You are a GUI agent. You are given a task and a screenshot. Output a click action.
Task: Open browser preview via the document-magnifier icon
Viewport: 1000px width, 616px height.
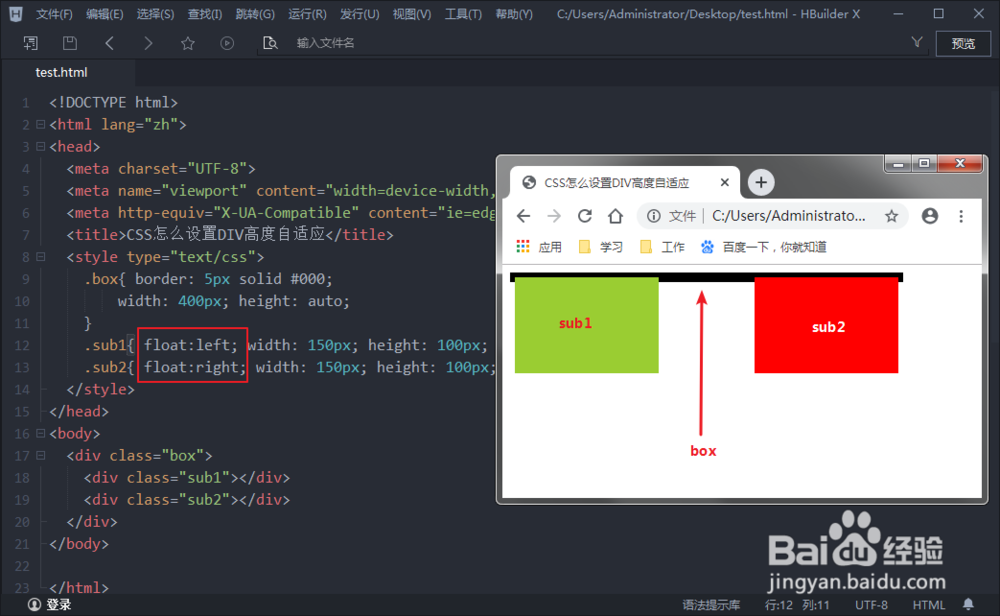[x=269, y=43]
